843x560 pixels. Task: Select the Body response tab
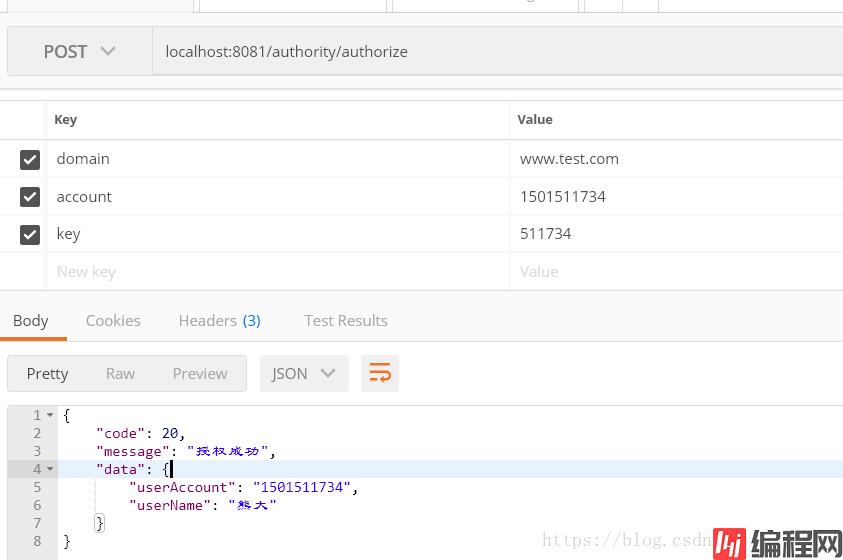tap(30, 320)
